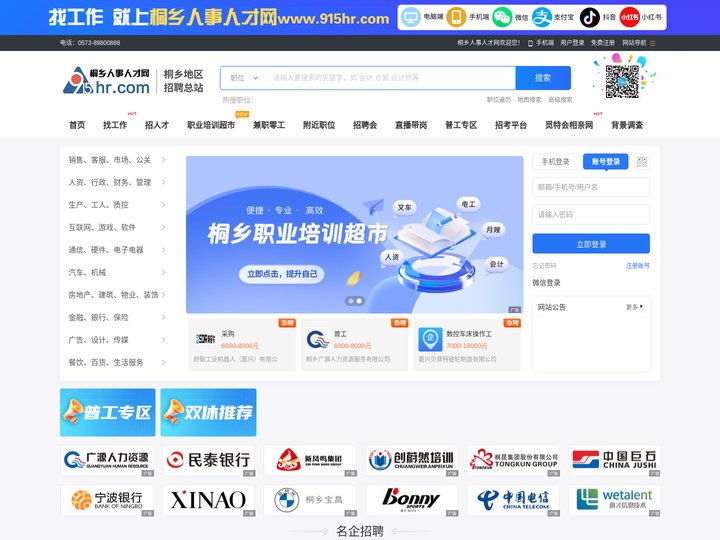This screenshot has width=720, height=540.
Task: Open the Douyin TikTok icon
Action: [x=590, y=17]
